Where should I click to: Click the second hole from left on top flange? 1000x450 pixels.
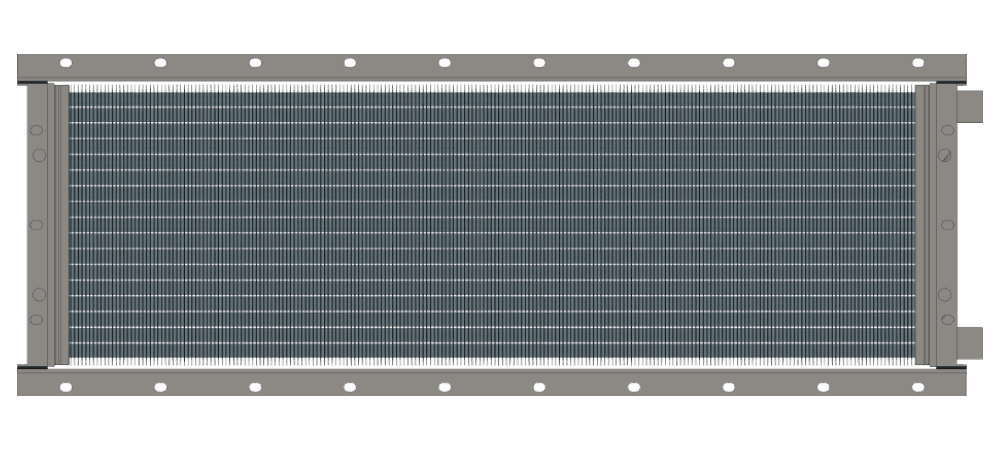click(160, 63)
